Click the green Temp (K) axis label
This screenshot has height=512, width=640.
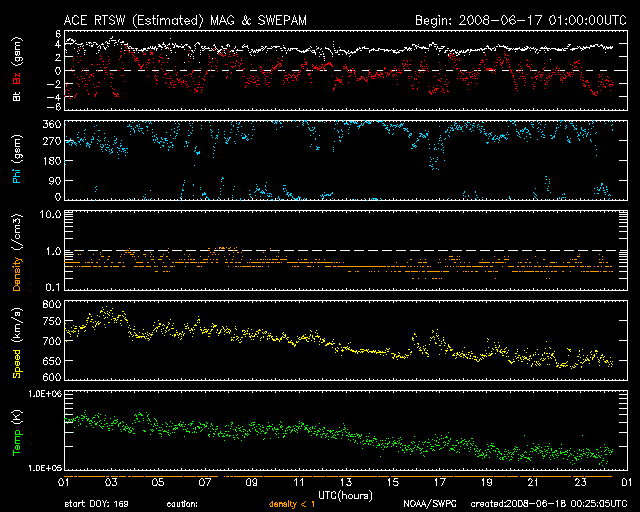17,432
